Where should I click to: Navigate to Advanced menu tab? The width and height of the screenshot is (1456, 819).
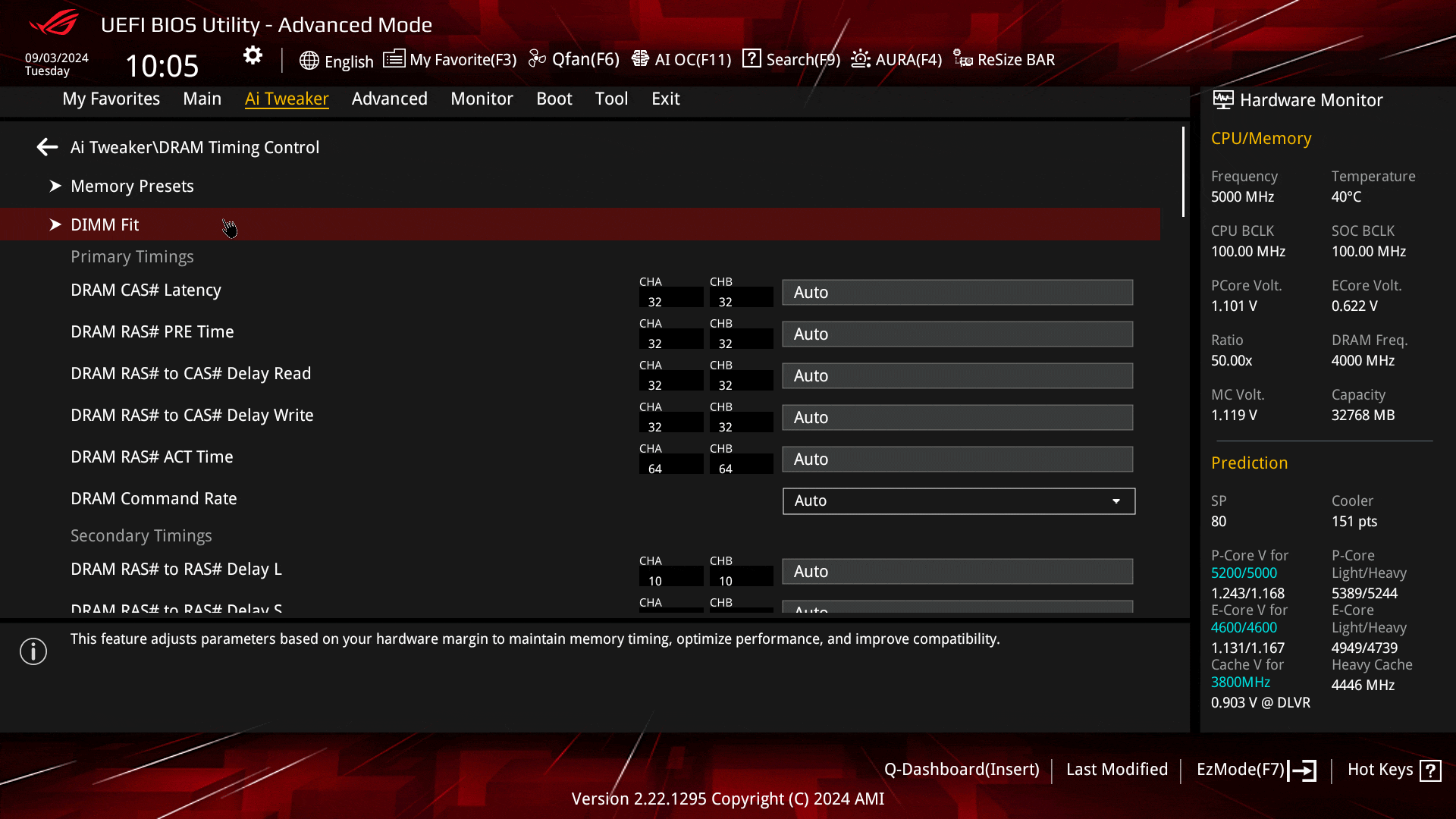coord(389,98)
